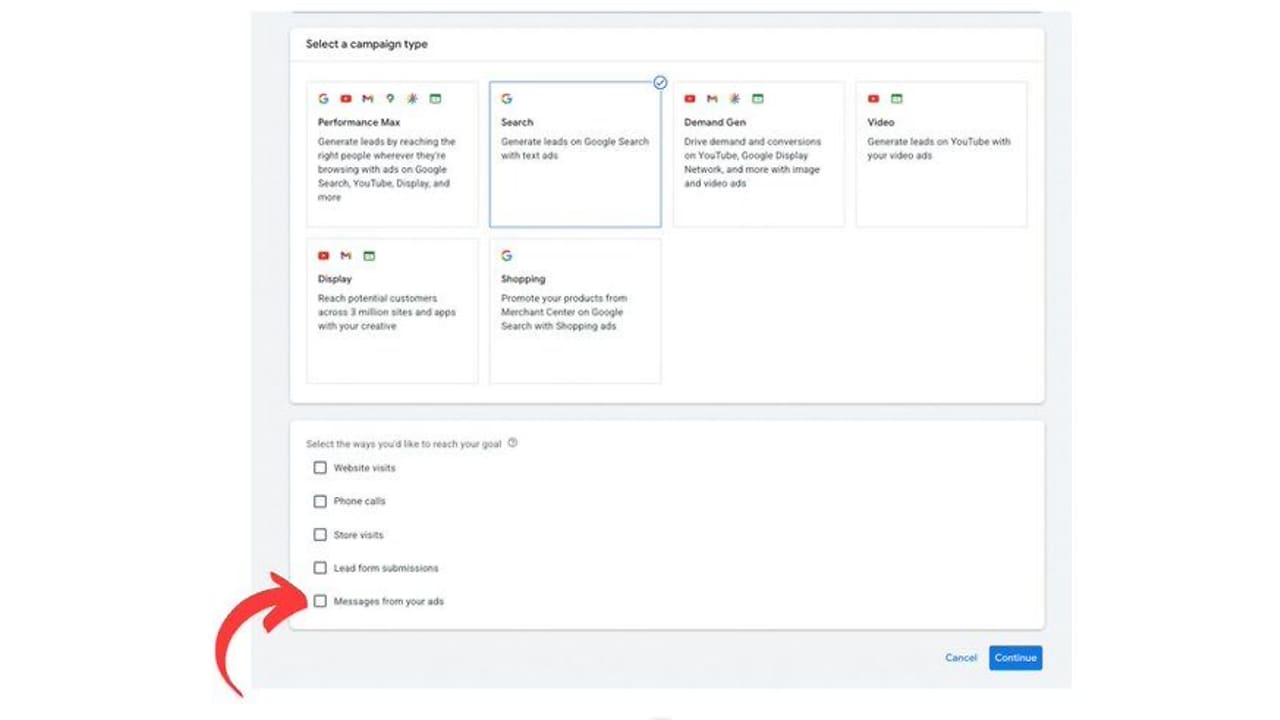
Task: Click the Google icon in Performance Max card
Action: pyautogui.click(x=323, y=99)
